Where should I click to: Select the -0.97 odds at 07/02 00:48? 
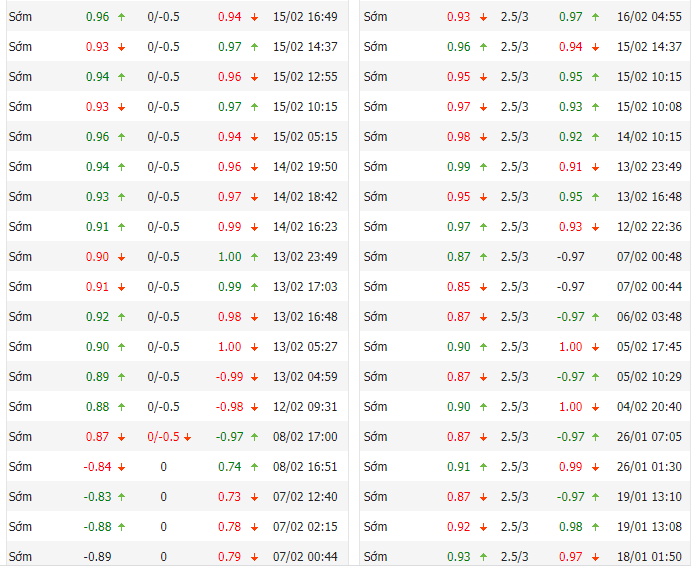pos(570,257)
